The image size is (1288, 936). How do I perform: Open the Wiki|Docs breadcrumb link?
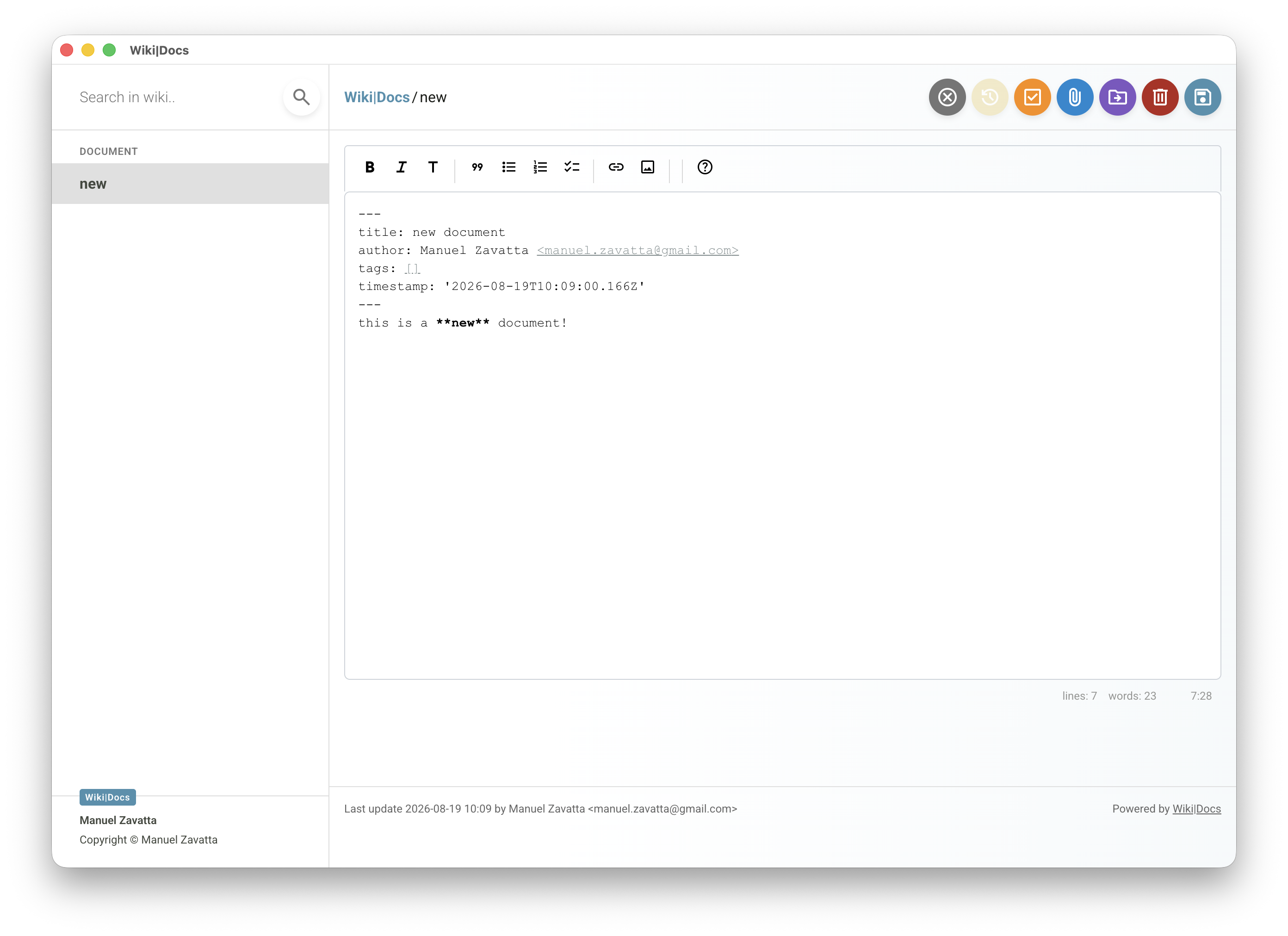[377, 97]
